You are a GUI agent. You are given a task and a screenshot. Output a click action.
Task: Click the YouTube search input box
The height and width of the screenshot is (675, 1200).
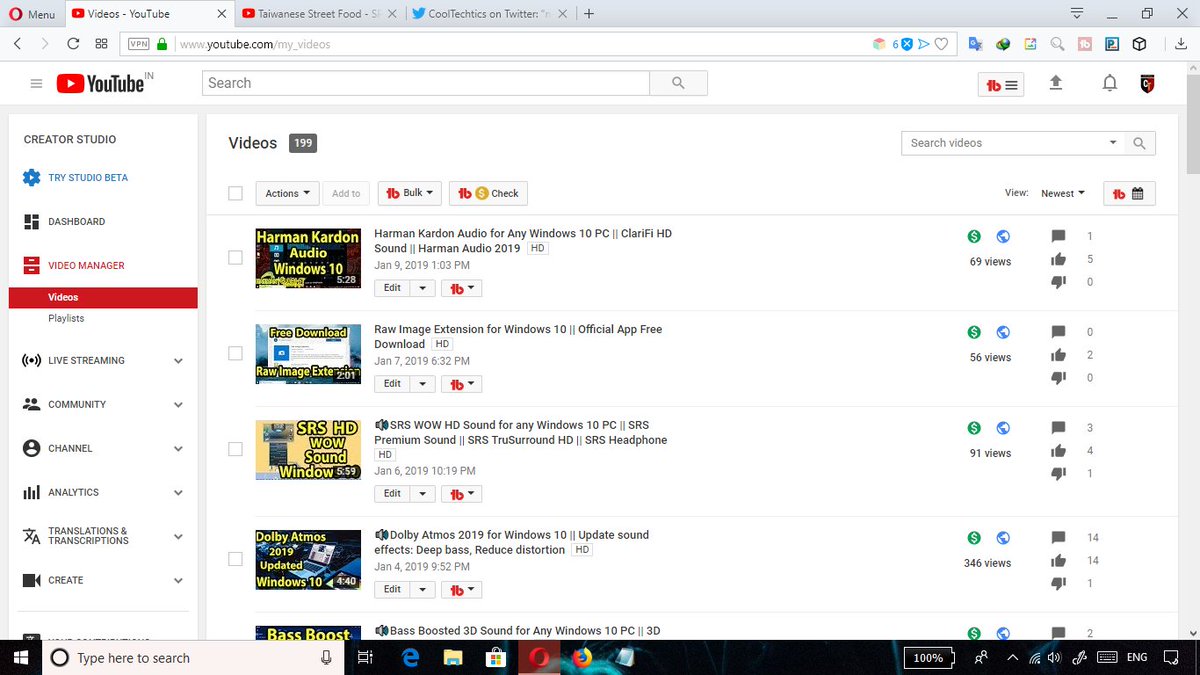point(426,83)
